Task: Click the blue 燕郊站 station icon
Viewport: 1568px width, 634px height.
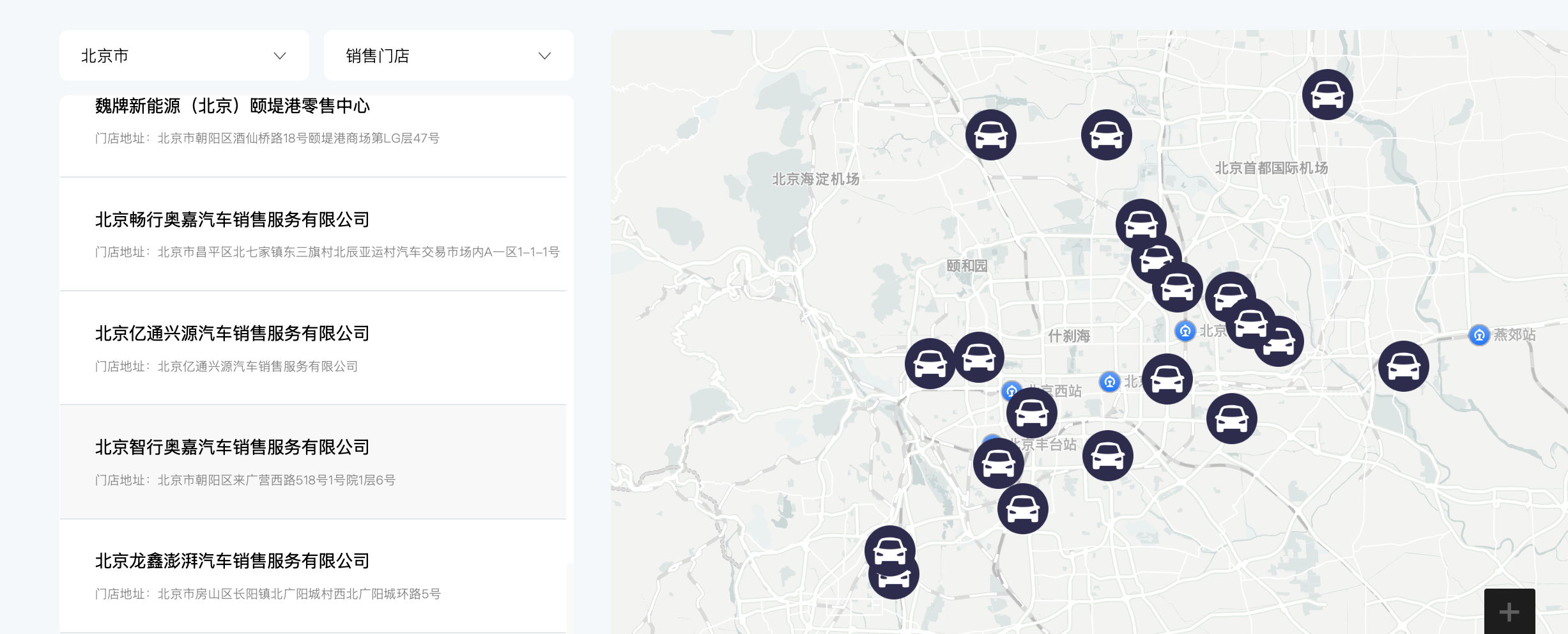Action: 1479,335
